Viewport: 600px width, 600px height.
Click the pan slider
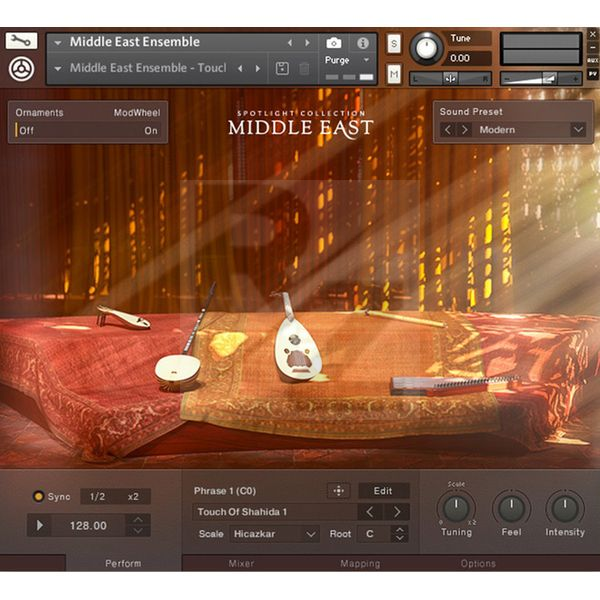[450, 78]
